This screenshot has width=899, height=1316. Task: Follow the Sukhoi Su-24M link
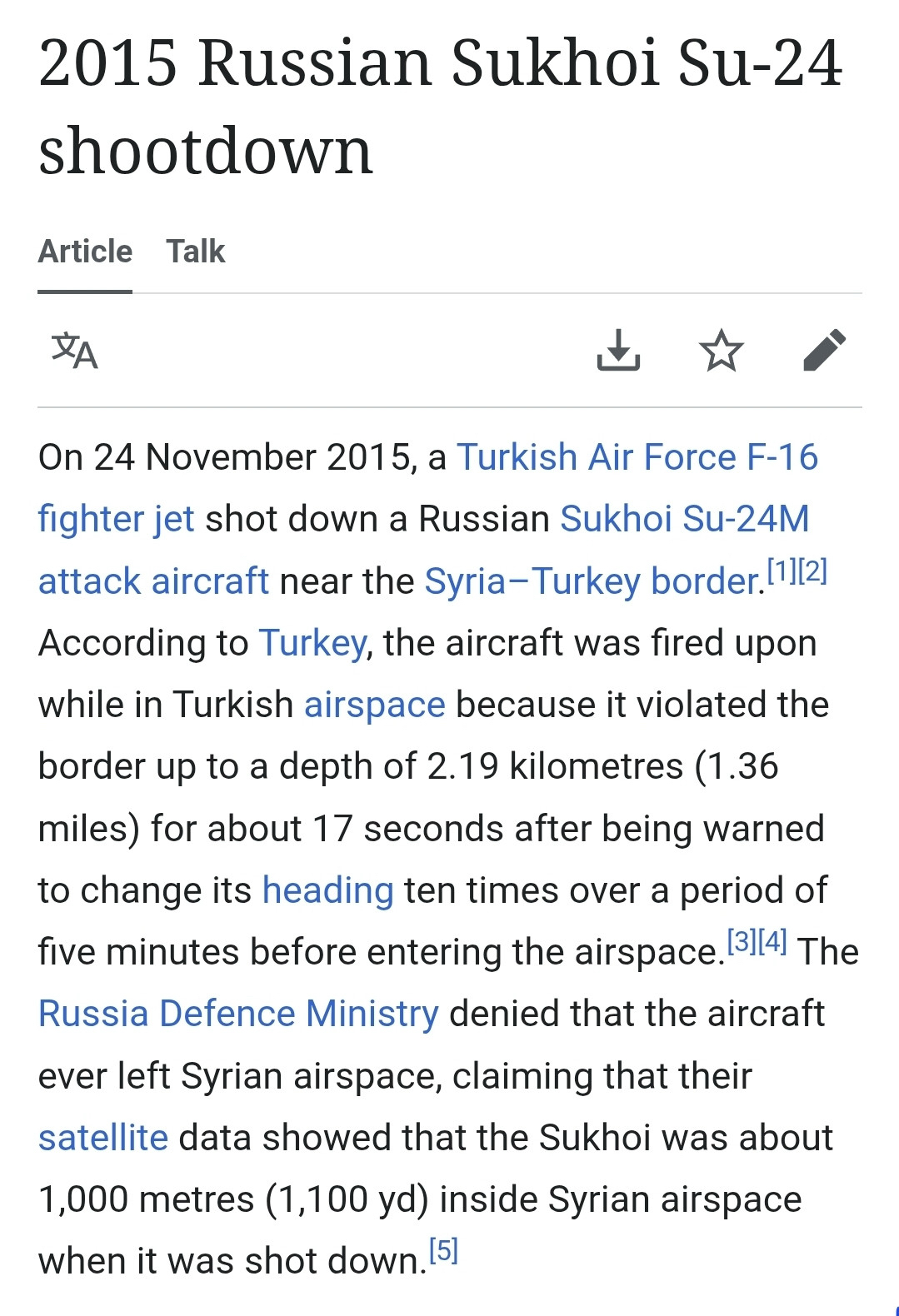coord(684,519)
